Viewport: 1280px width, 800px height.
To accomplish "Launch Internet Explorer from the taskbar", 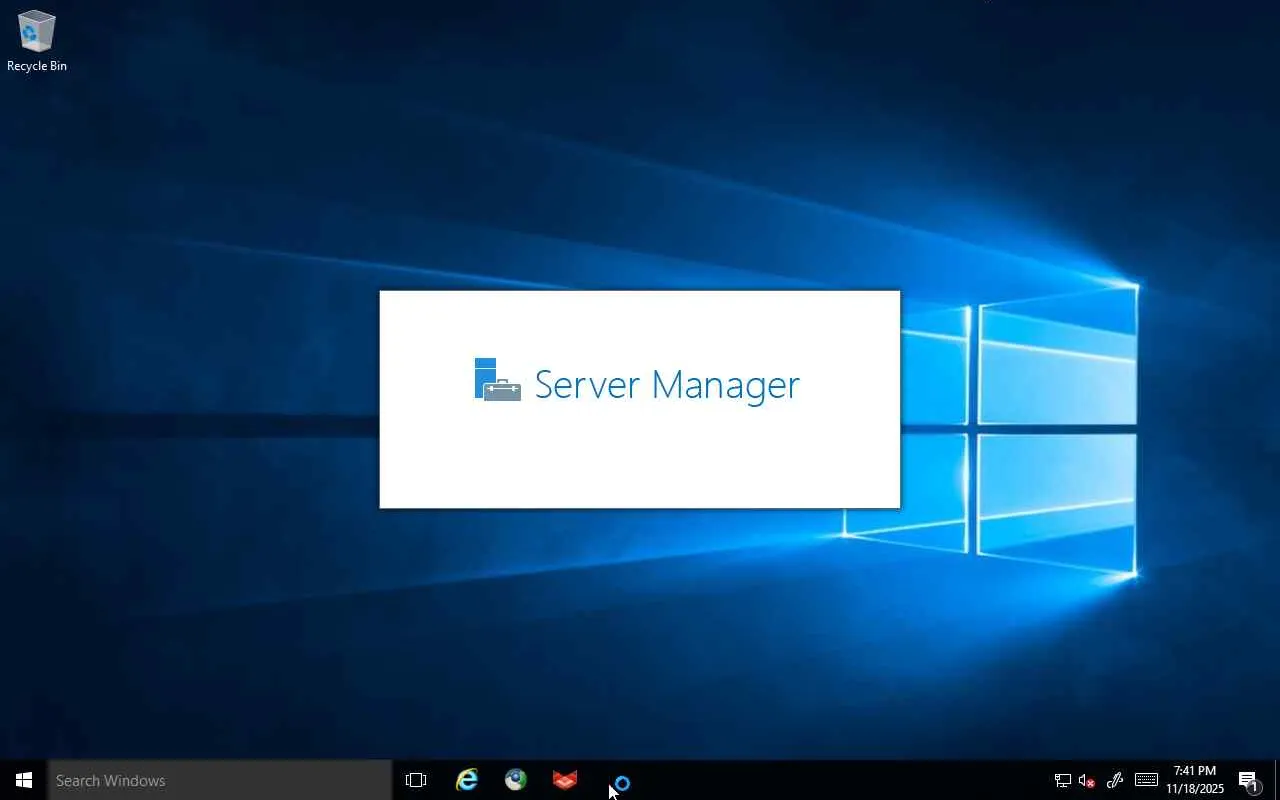I will 467,780.
